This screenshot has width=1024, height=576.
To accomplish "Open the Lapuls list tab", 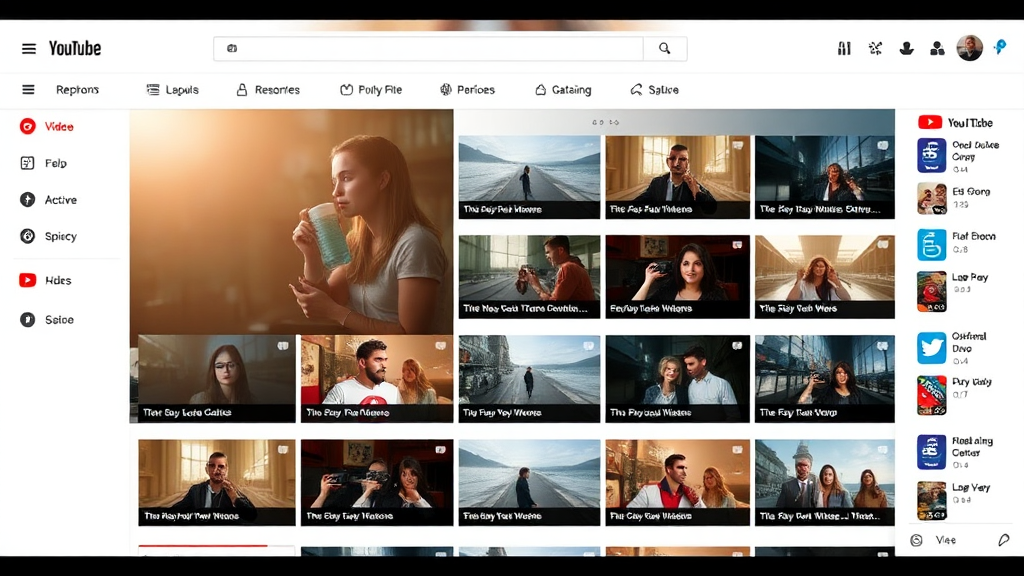I will [173, 90].
